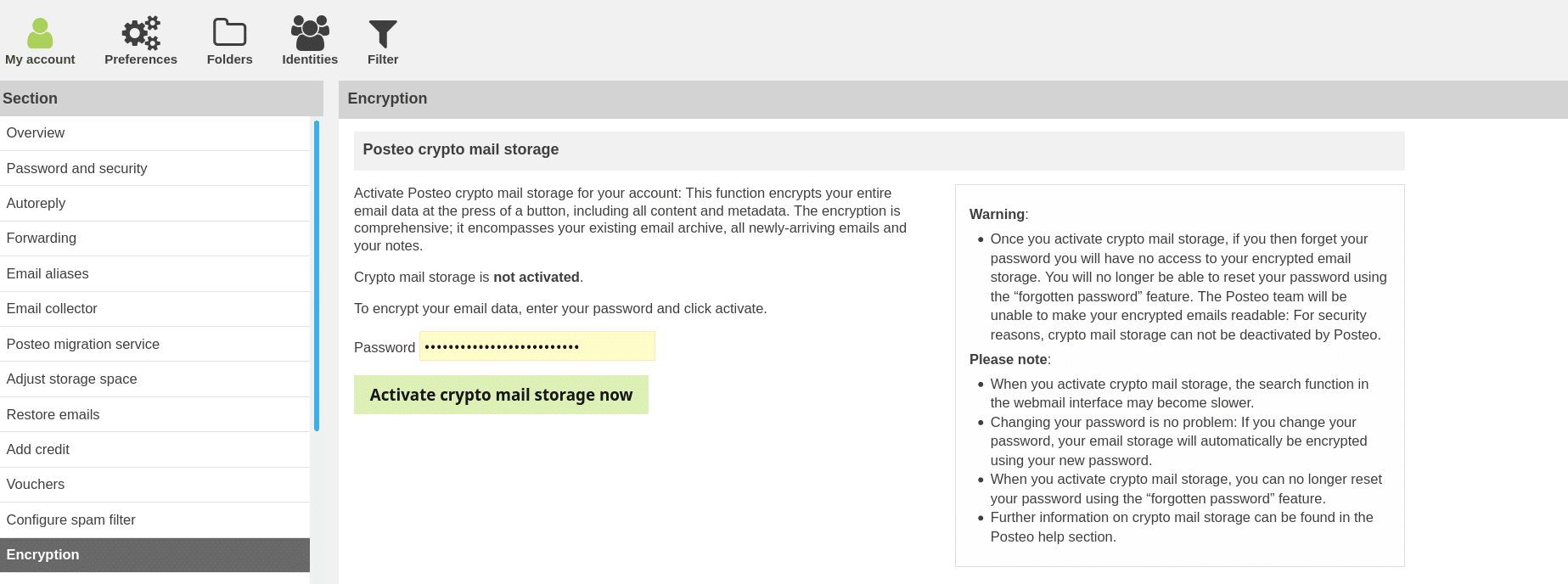The width and height of the screenshot is (1568, 584).
Task: Open Adjust storage space
Action: pos(71,379)
